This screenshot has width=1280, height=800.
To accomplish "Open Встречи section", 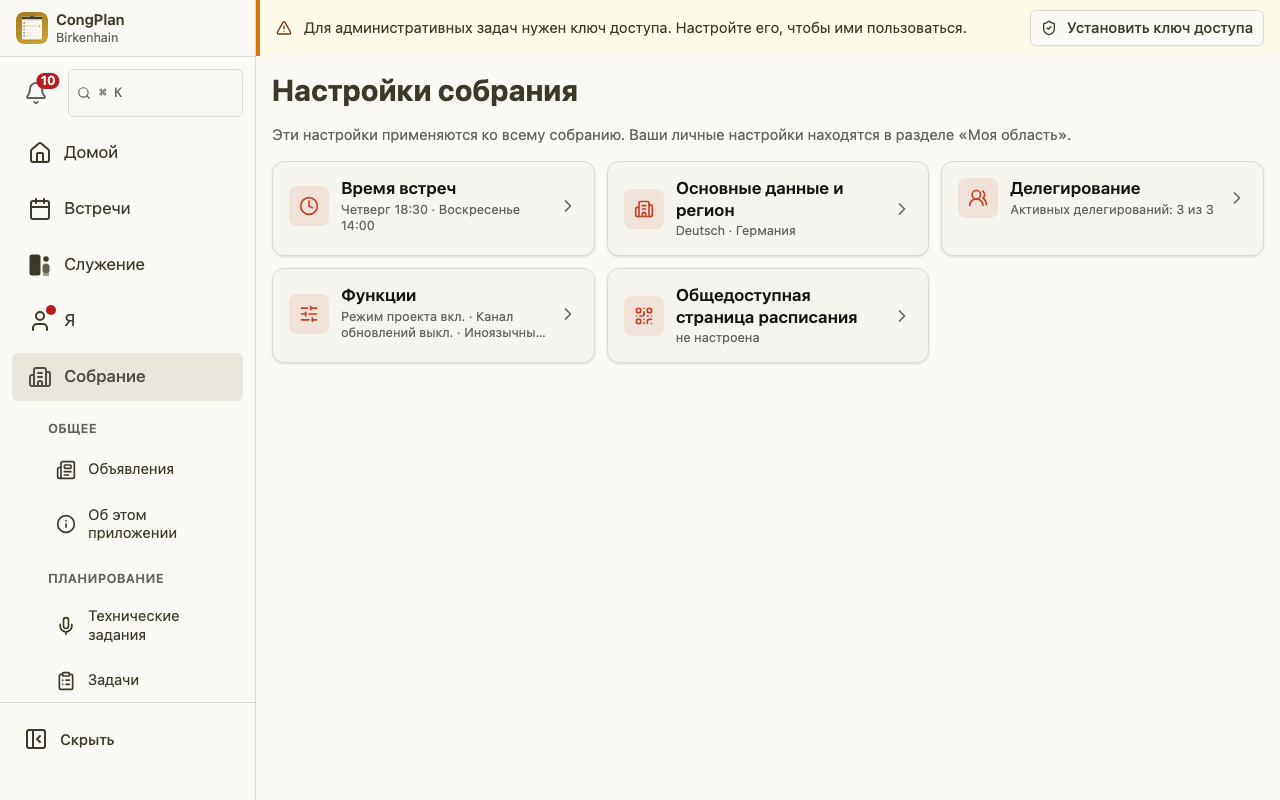I will (127, 209).
